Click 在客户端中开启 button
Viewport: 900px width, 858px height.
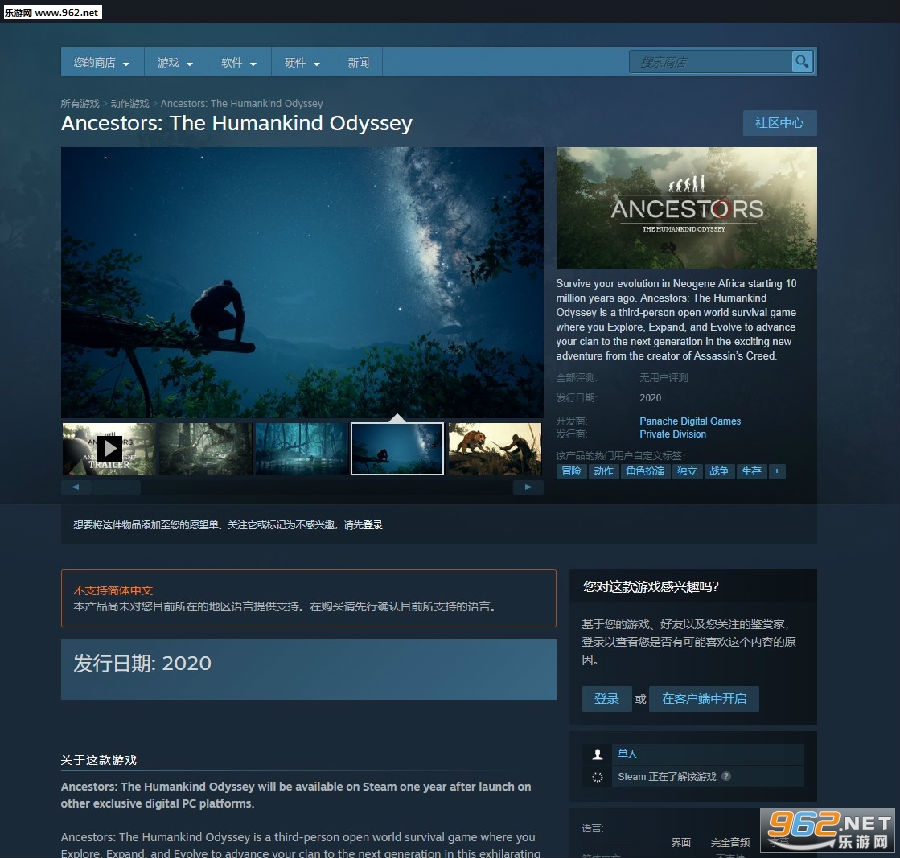[x=704, y=699]
